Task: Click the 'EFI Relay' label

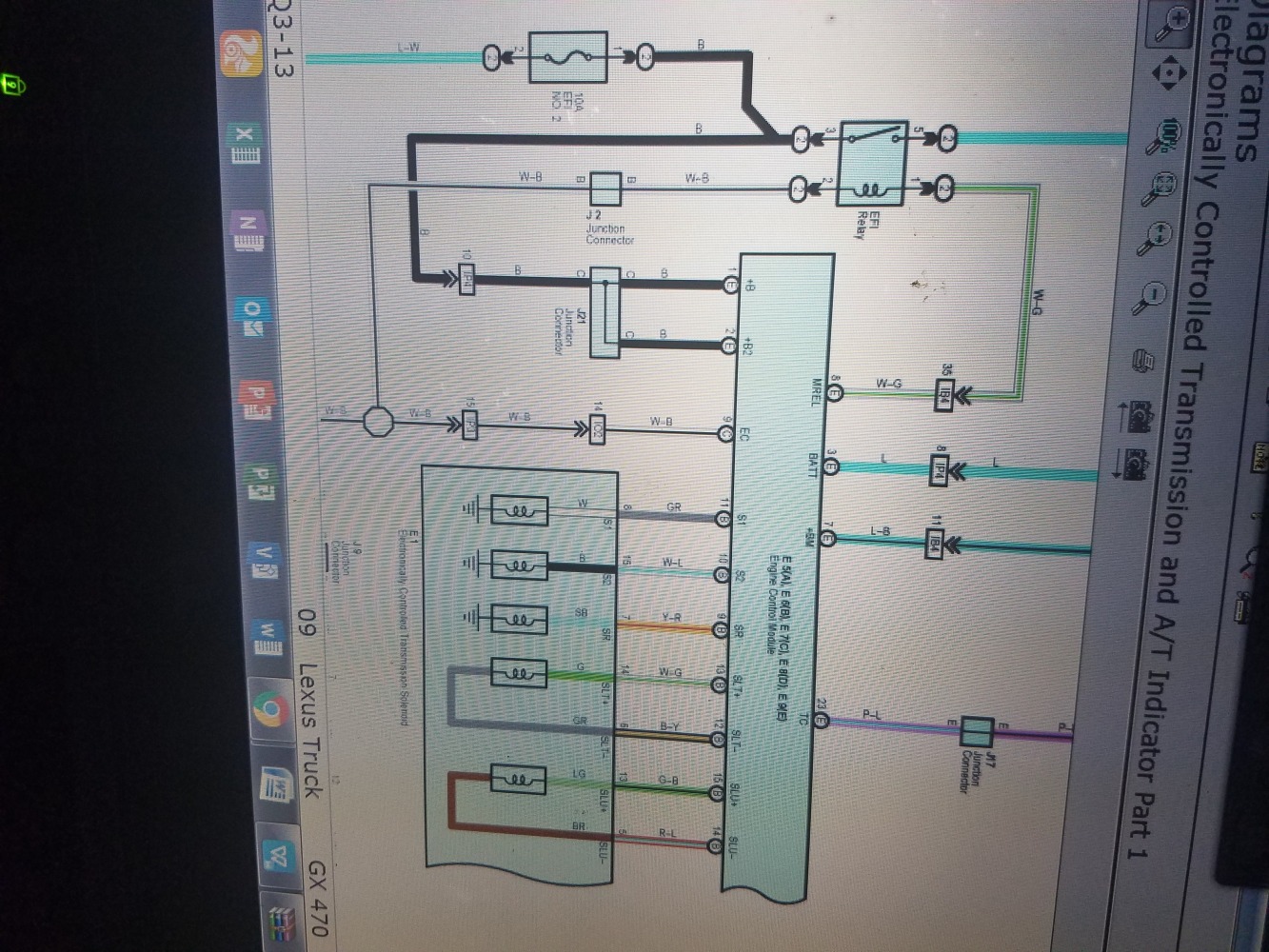Action: click(x=868, y=225)
